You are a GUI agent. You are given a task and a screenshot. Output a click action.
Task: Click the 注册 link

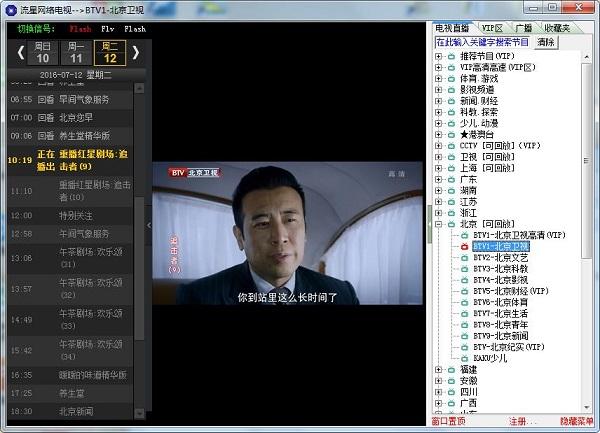click(x=521, y=421)
